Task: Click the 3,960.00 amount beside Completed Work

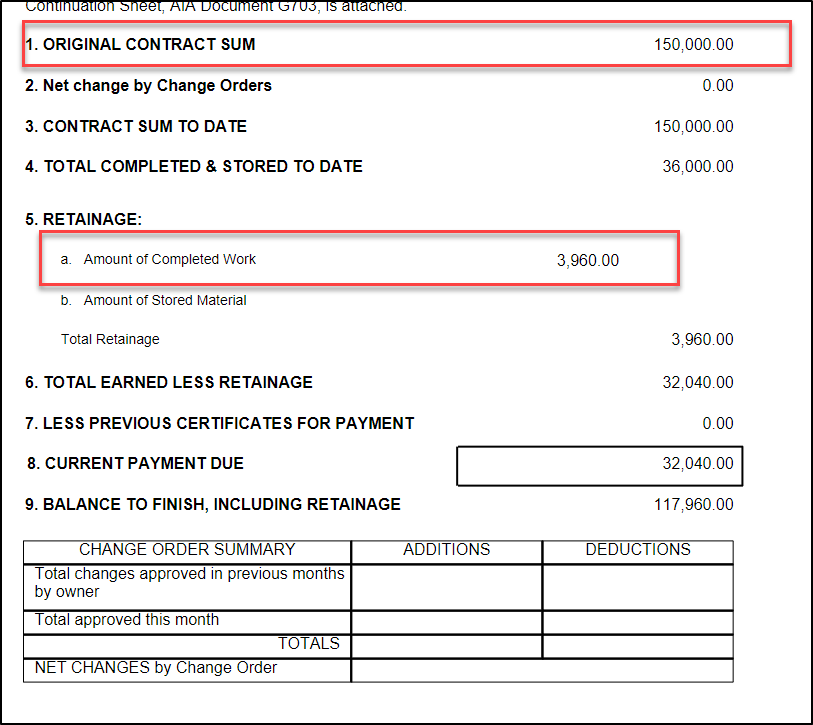Action: tap(587, 261)
